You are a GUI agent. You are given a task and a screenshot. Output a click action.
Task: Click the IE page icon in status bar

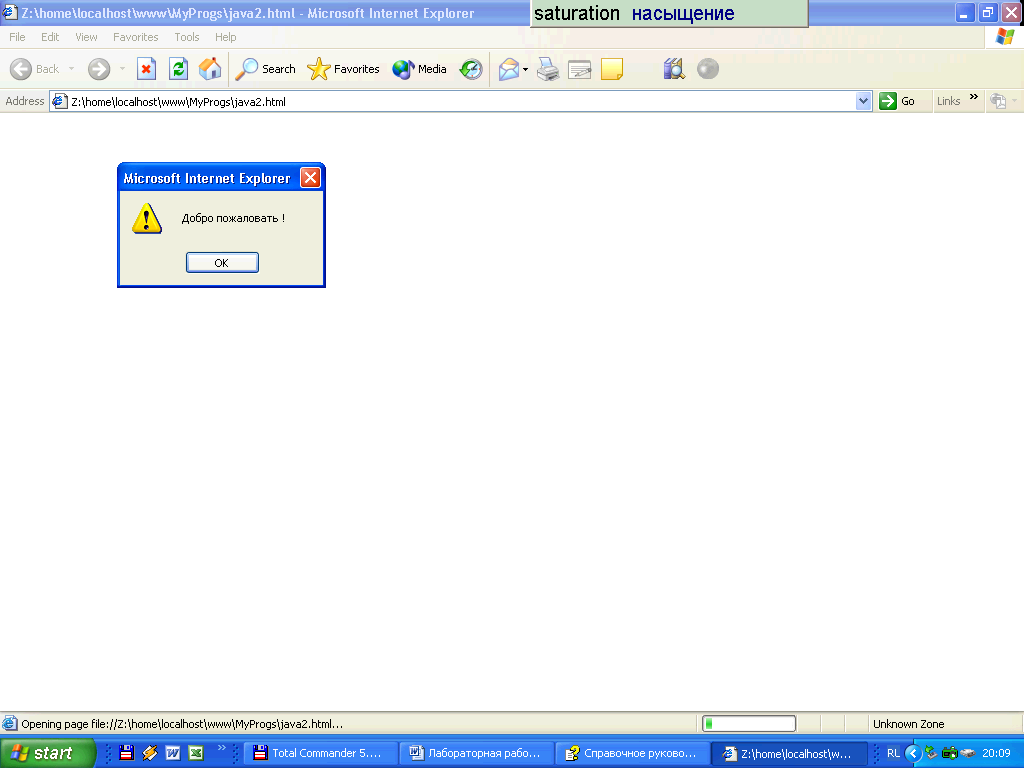[x=10, y=724]
